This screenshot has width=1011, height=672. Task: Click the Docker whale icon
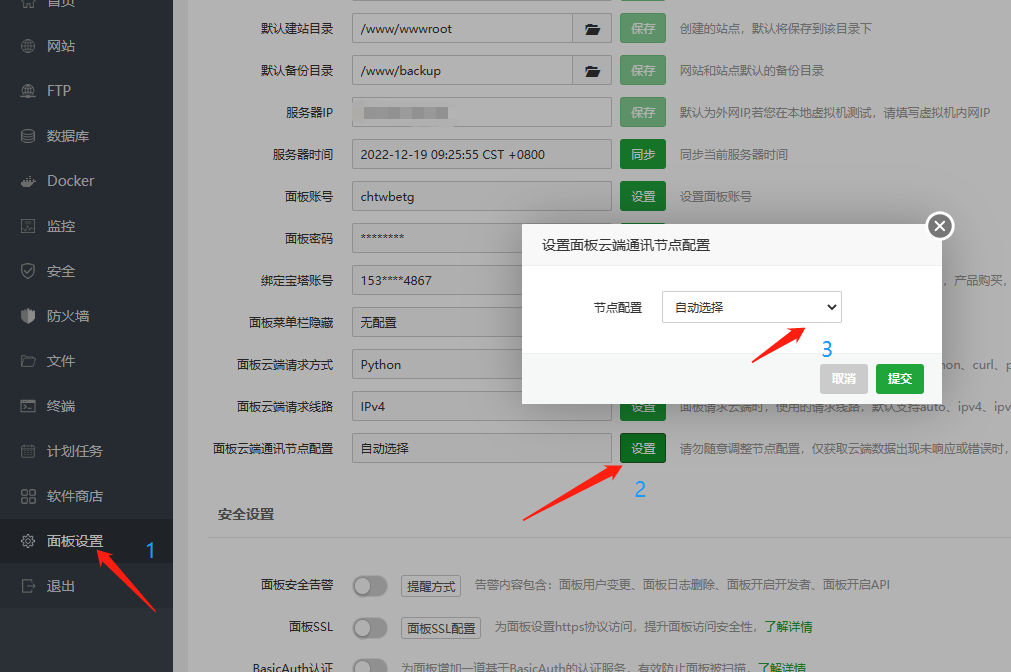coord(28,181)
